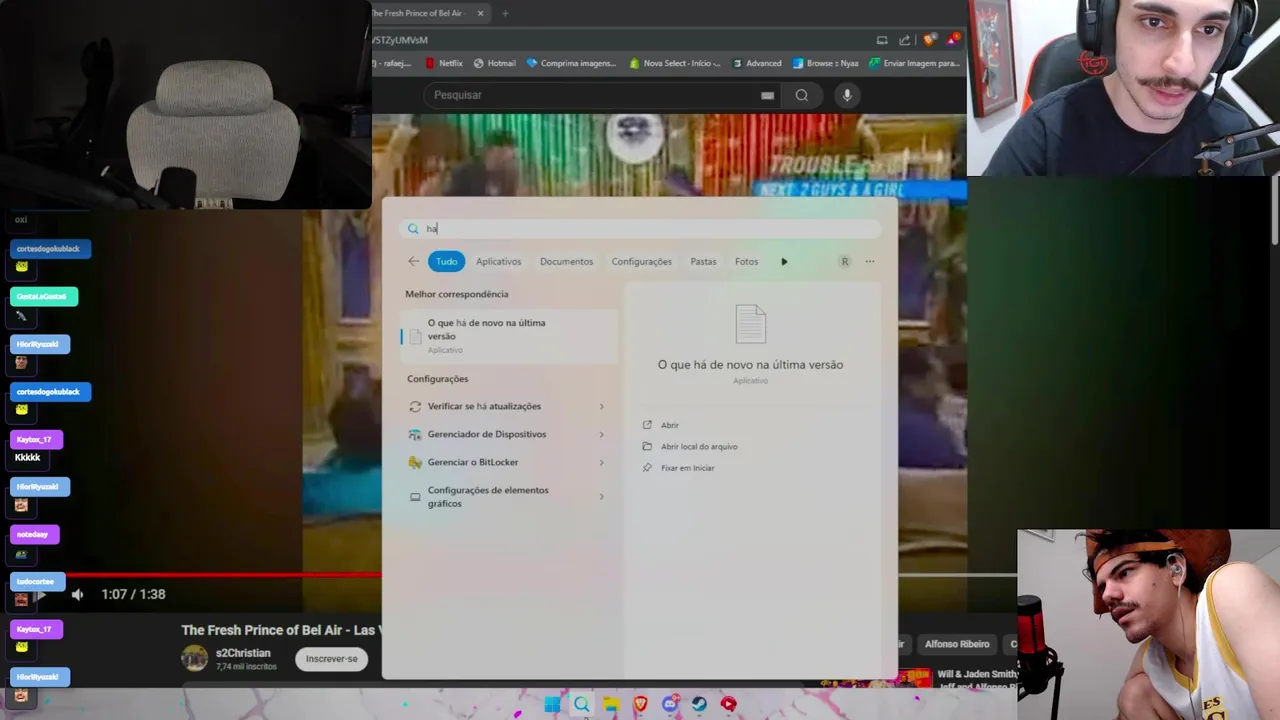Open on-screen keyboard in YouTube search box
Viewport: 1280px width, 720px height.
coord(767,95)
